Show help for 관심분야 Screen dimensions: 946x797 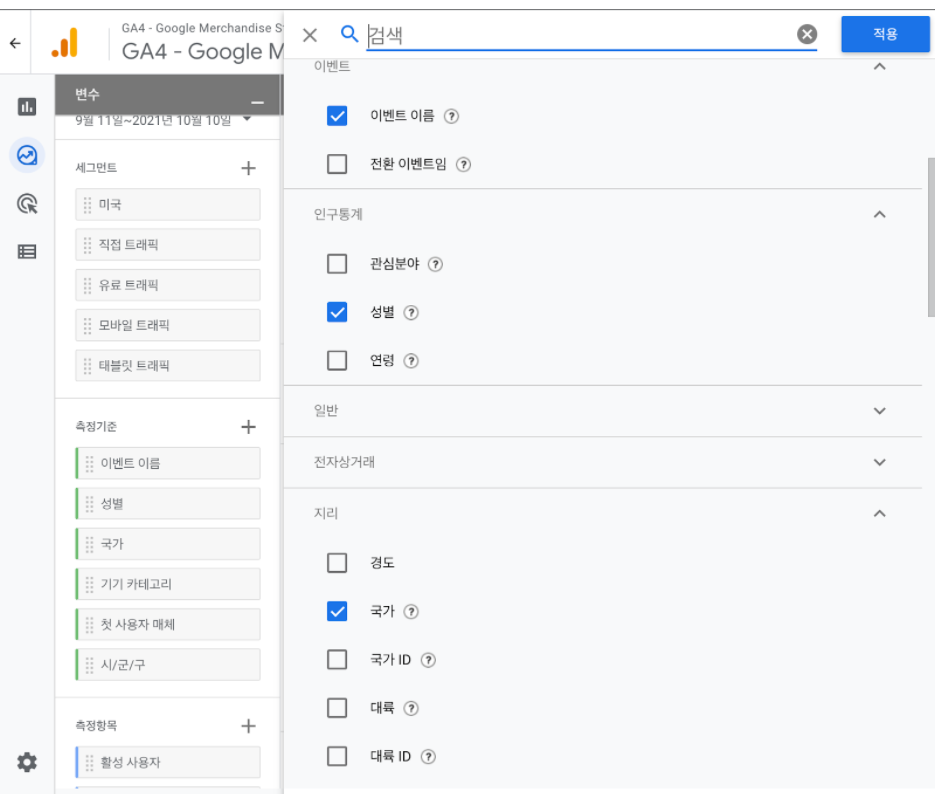435,264
